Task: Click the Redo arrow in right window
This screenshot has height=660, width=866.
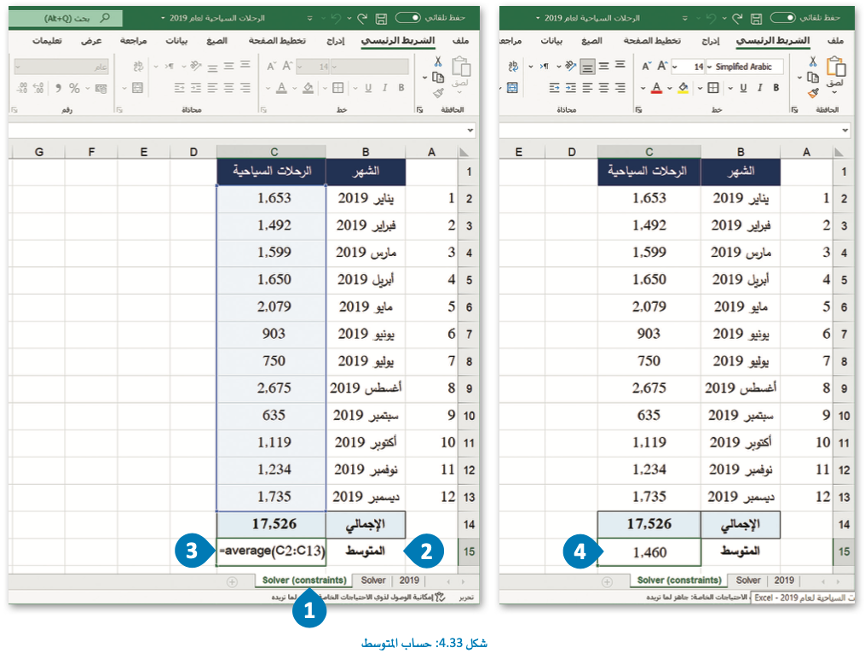Action: [x=737, y=18]
